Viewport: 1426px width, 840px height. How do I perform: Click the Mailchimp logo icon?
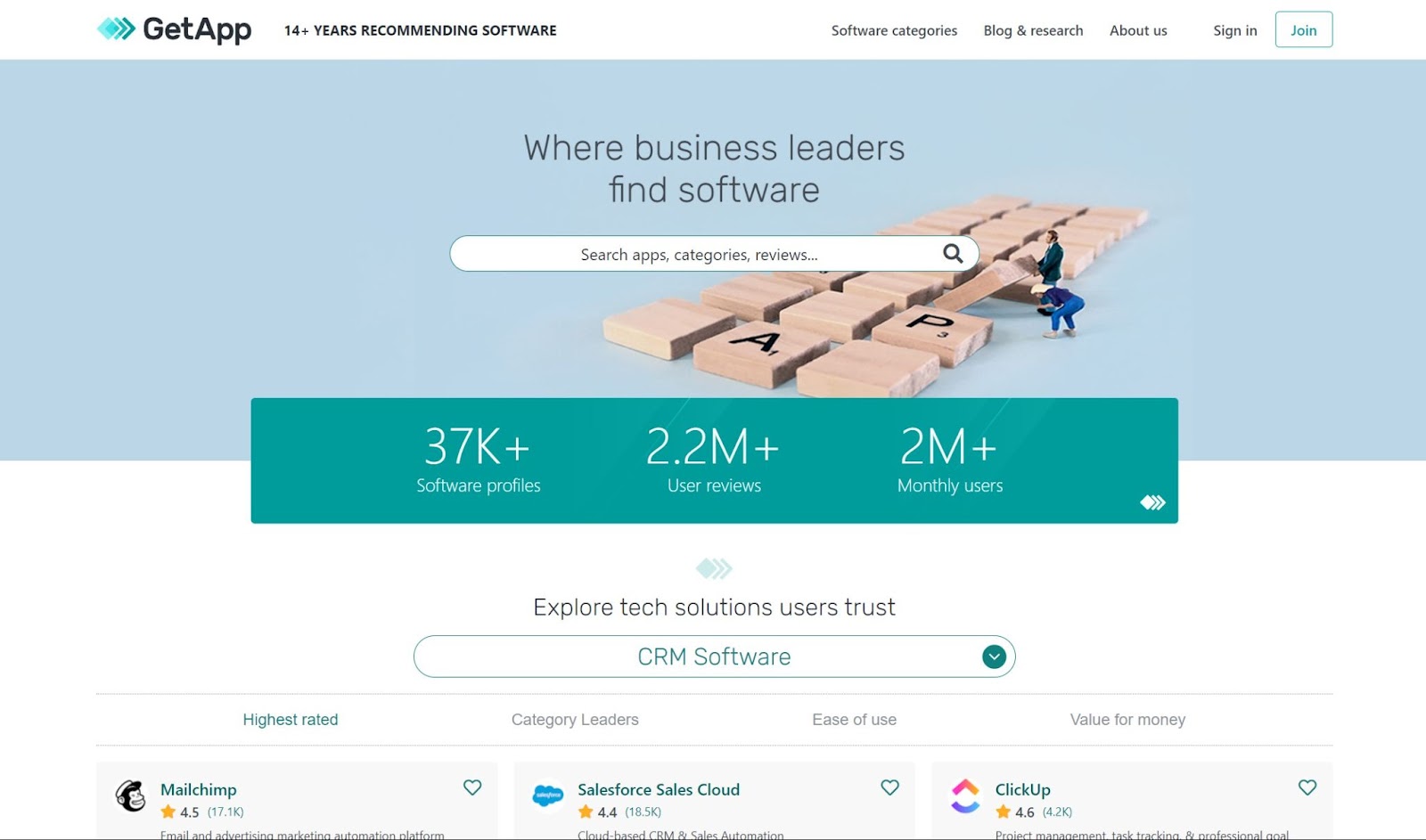point(131,795)
